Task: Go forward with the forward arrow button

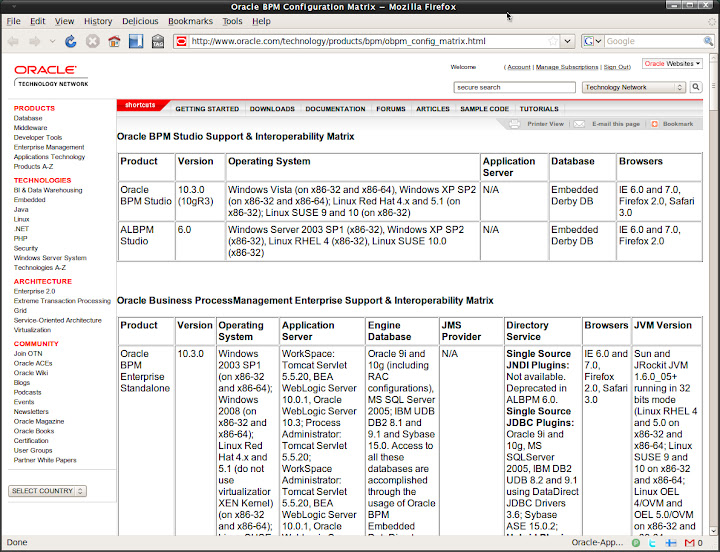Action: (x=34, y=41)
